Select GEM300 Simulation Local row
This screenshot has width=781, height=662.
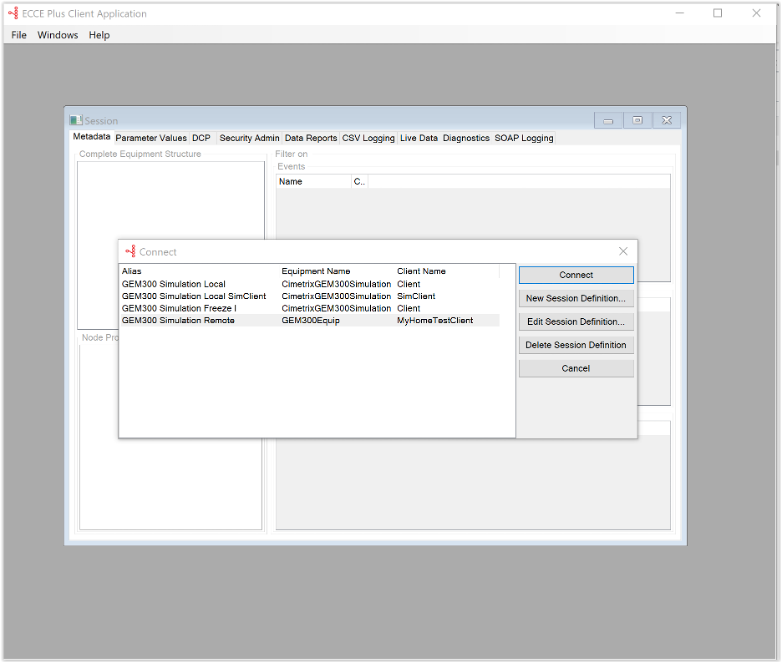click(x=174, y=284)
